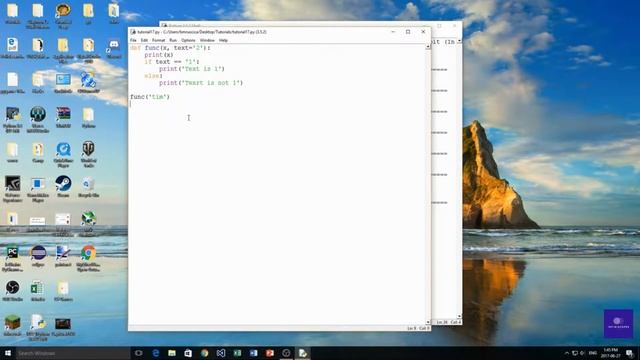Screen dimensions: 640x360
Task: Open Google Chrome from the taskbar
Action: 204,353
